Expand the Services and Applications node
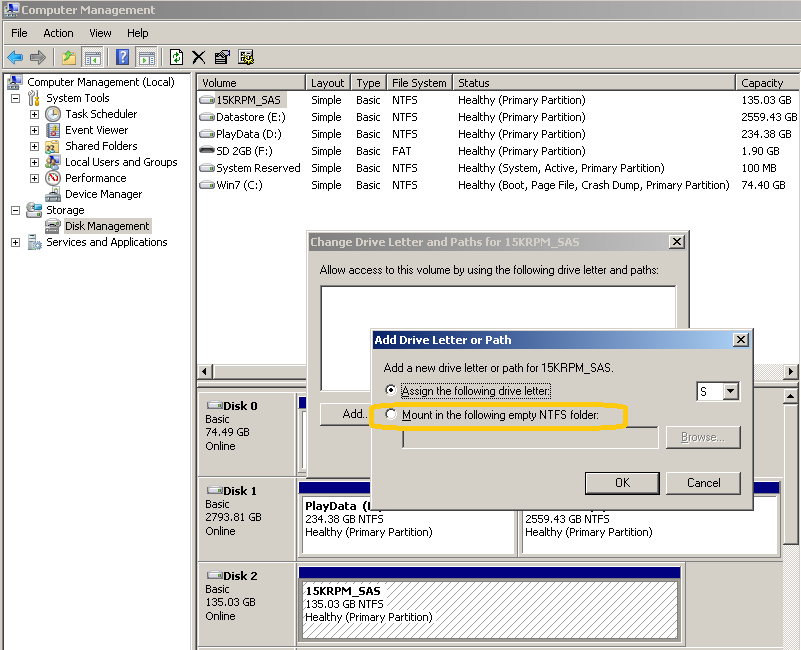Viewport: 801px width, 650px height. point(15,242)
